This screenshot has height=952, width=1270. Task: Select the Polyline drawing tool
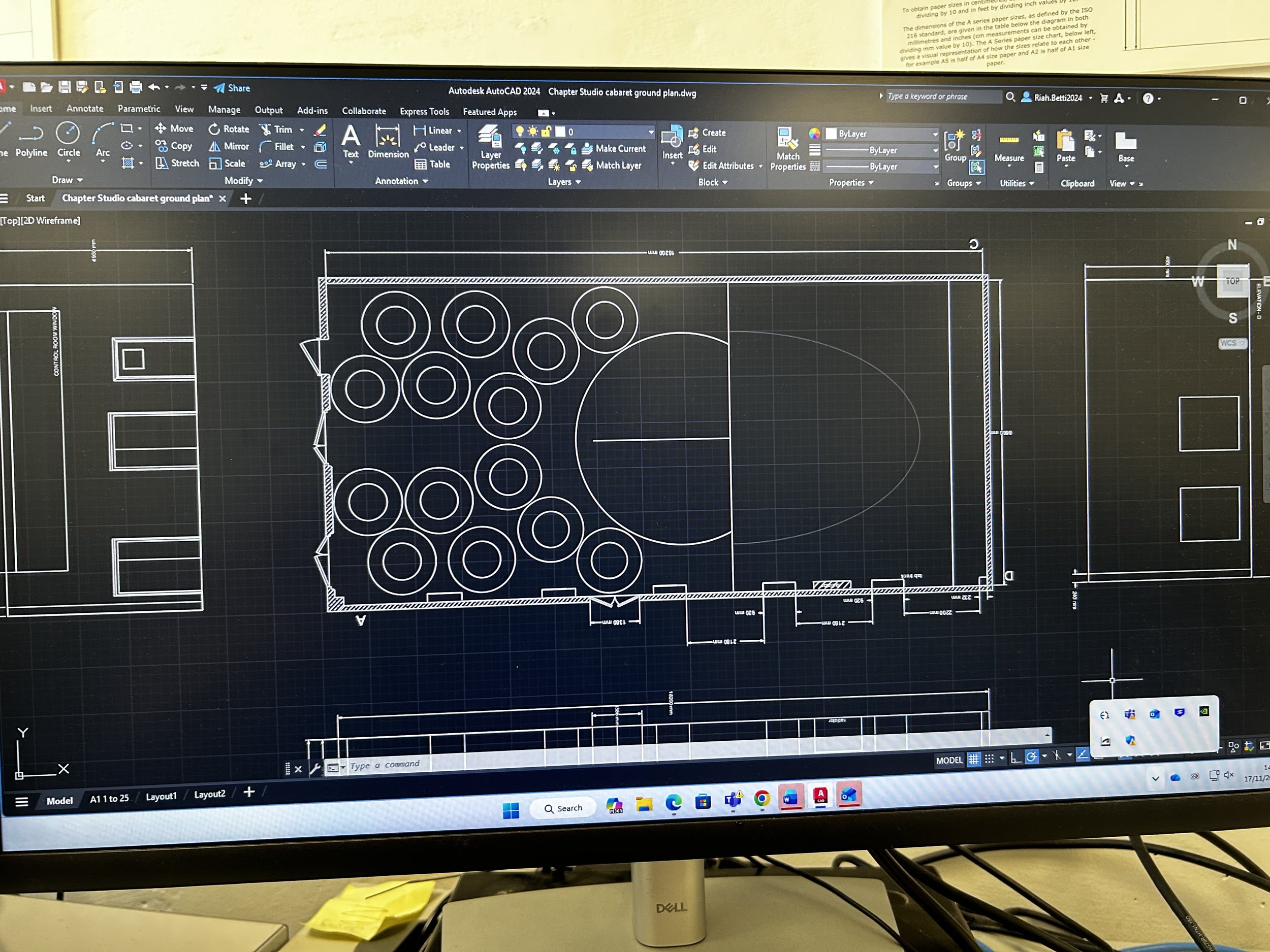[31, 141]
